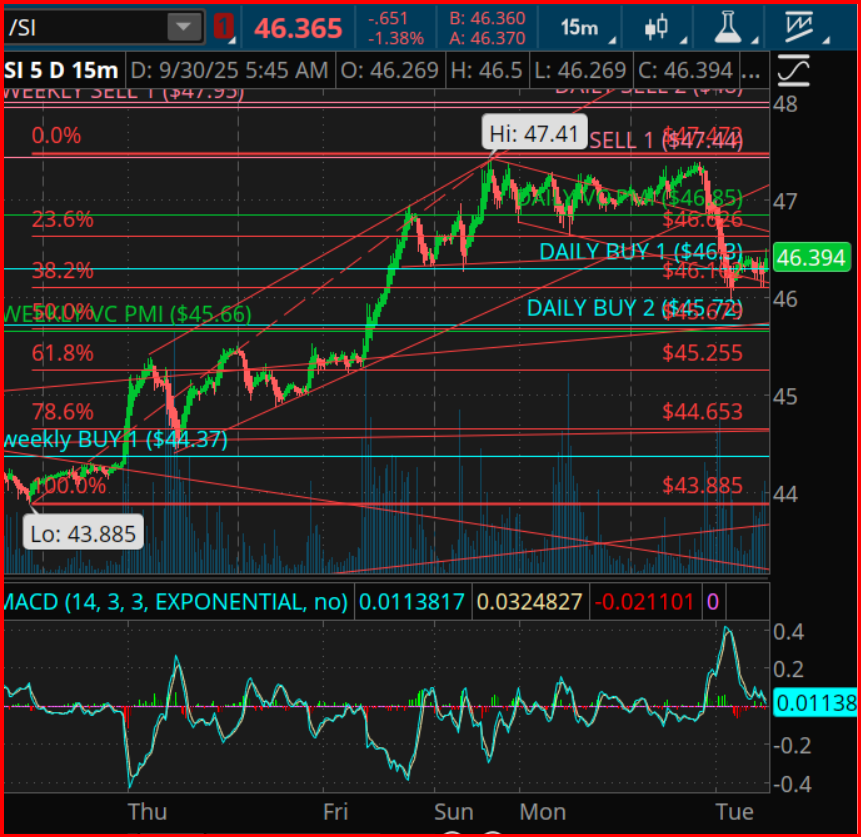Screen dimensions: 861x837
Task: Select the SI 5 D 15m chart label
Action: coord(62,72)
